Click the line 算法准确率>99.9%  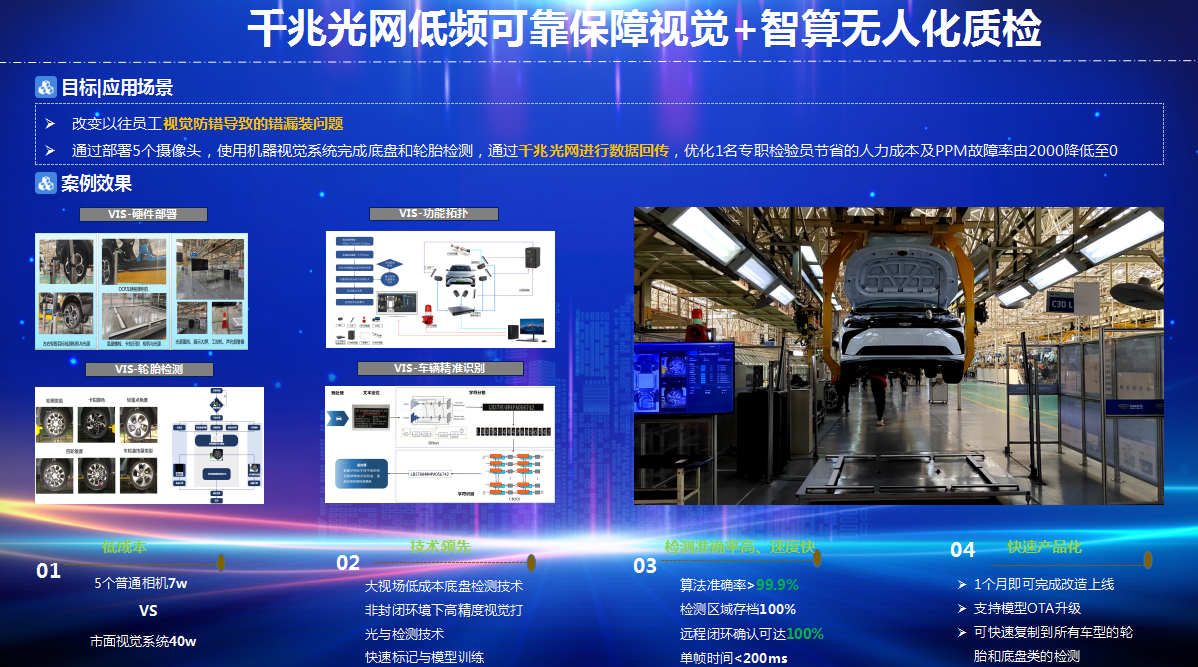[739, 585]
